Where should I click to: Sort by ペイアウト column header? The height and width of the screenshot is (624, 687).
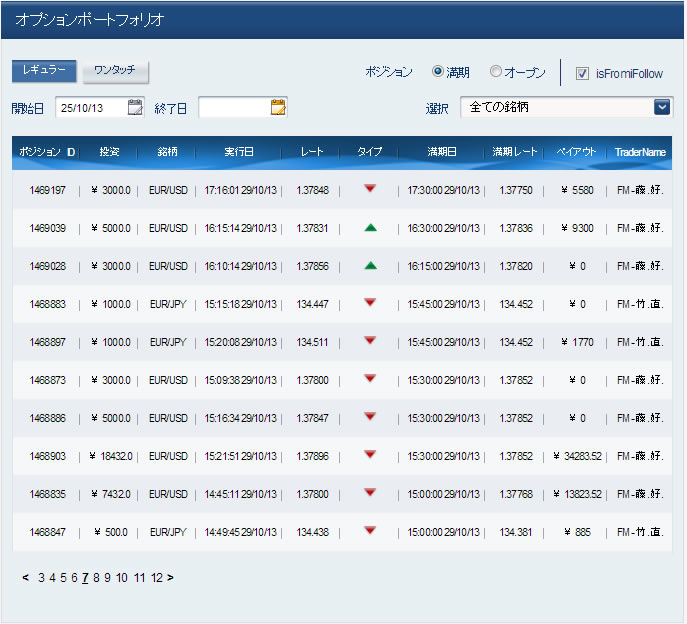pos(576,152)
